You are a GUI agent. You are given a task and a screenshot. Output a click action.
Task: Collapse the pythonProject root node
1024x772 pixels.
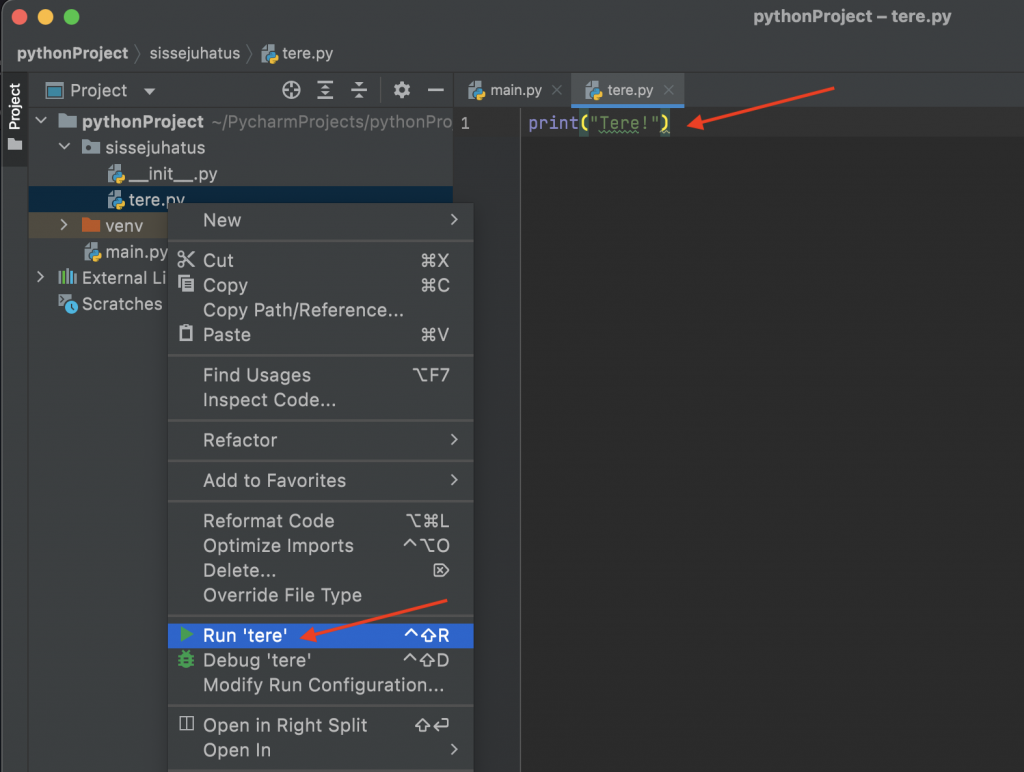click(41, 121)
